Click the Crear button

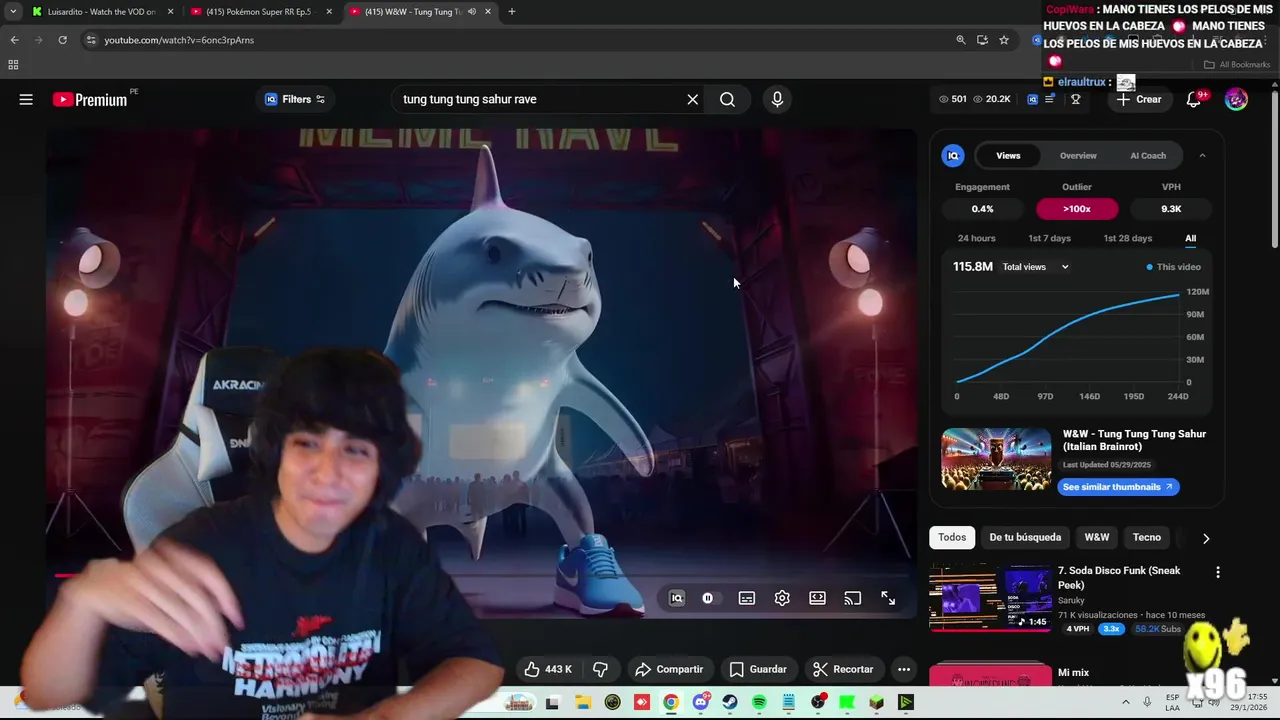1139,99
